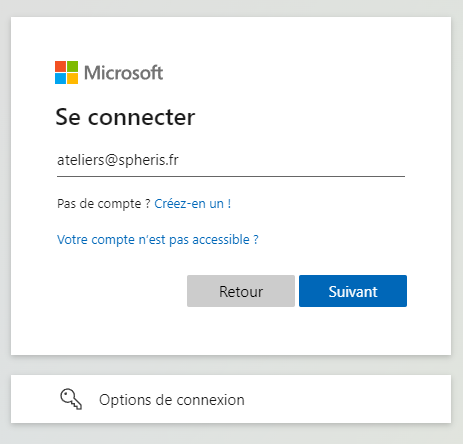Screen dimensions: 463x444
Task: Click the 'Se connecter' heading
Action: [125, 117]
